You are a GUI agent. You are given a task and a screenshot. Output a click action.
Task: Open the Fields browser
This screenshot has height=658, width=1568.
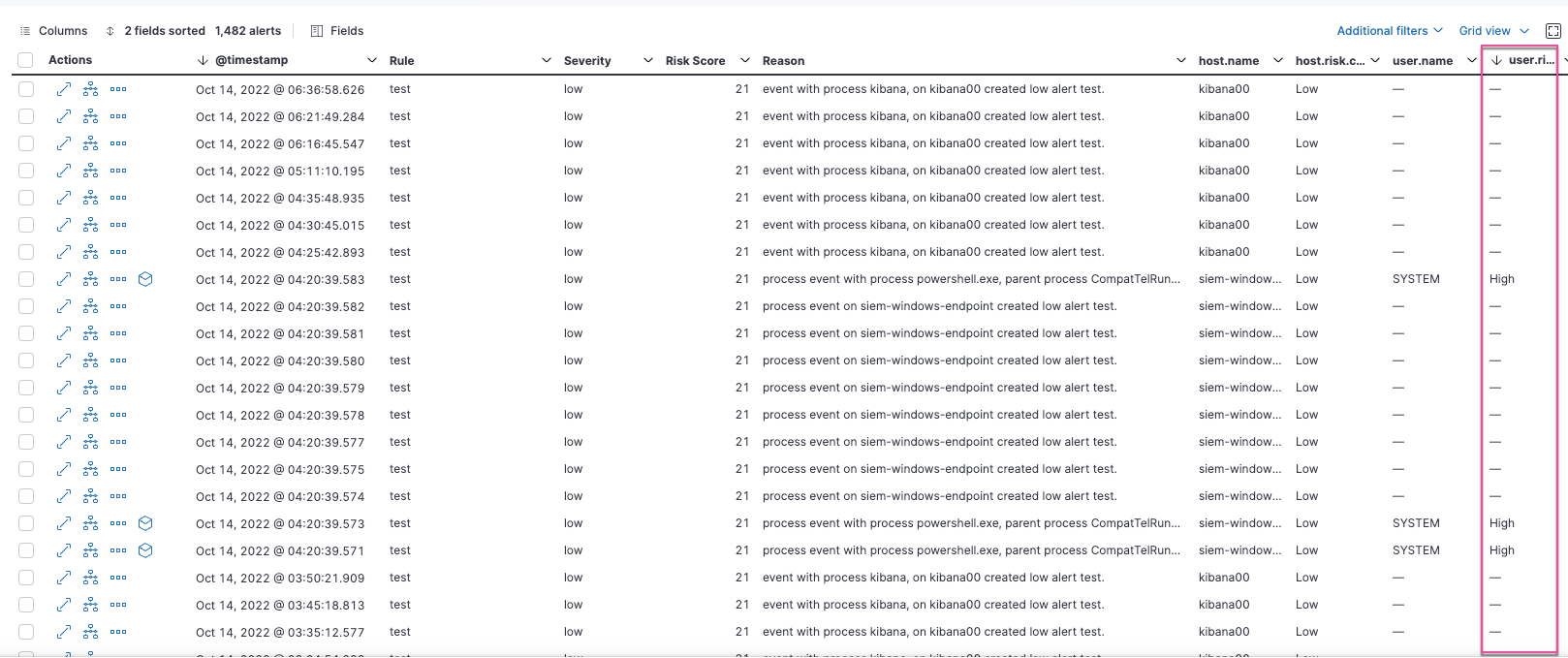coord(336,31)
